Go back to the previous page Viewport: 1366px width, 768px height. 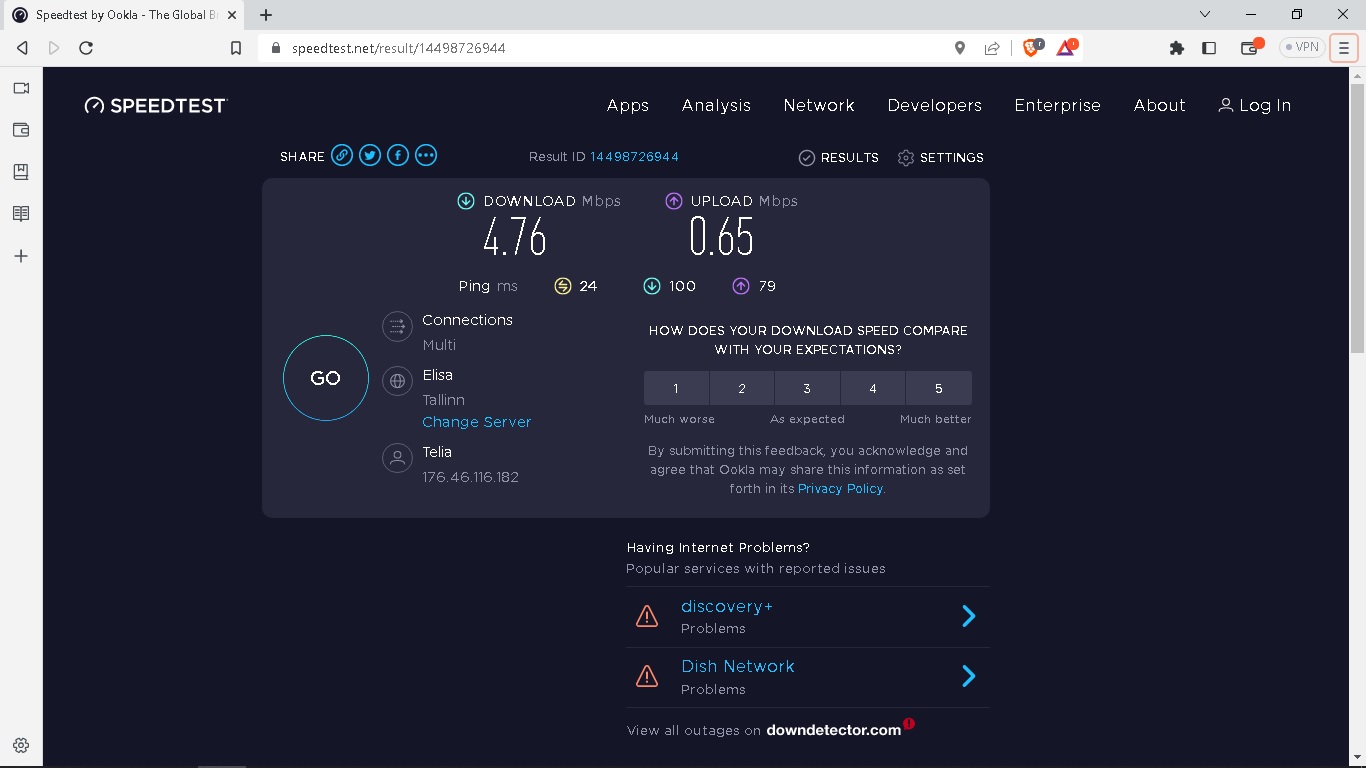coord(22,47)
